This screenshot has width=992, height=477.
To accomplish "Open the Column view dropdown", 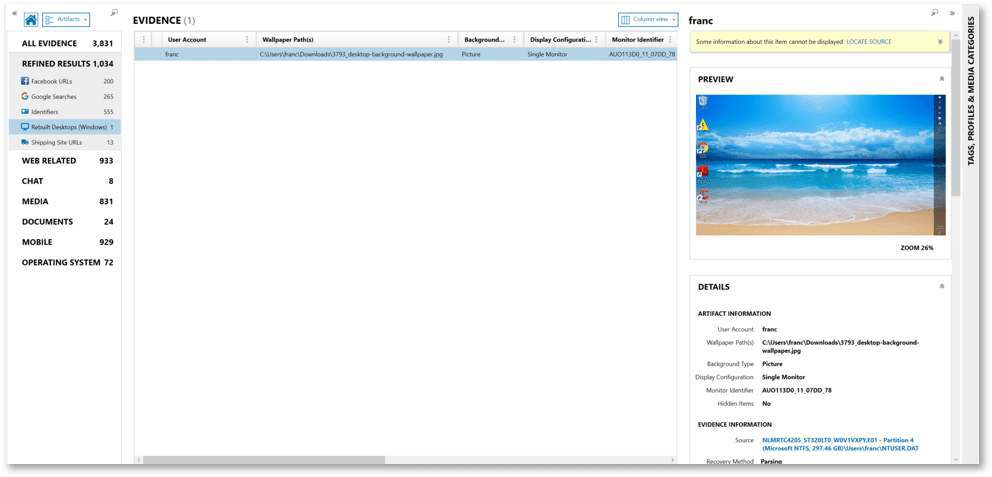I will click(x=648, y=19).
